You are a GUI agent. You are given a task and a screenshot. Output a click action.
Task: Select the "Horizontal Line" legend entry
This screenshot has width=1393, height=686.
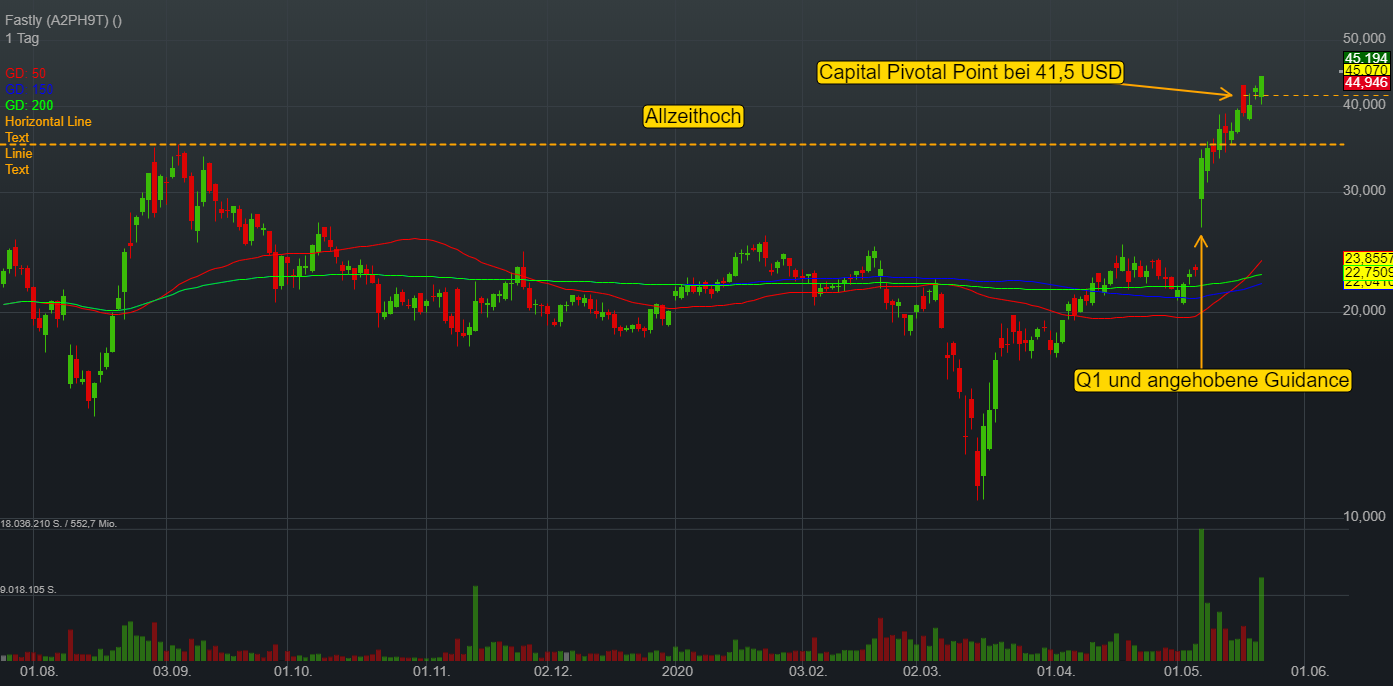(x=48, y=121)
